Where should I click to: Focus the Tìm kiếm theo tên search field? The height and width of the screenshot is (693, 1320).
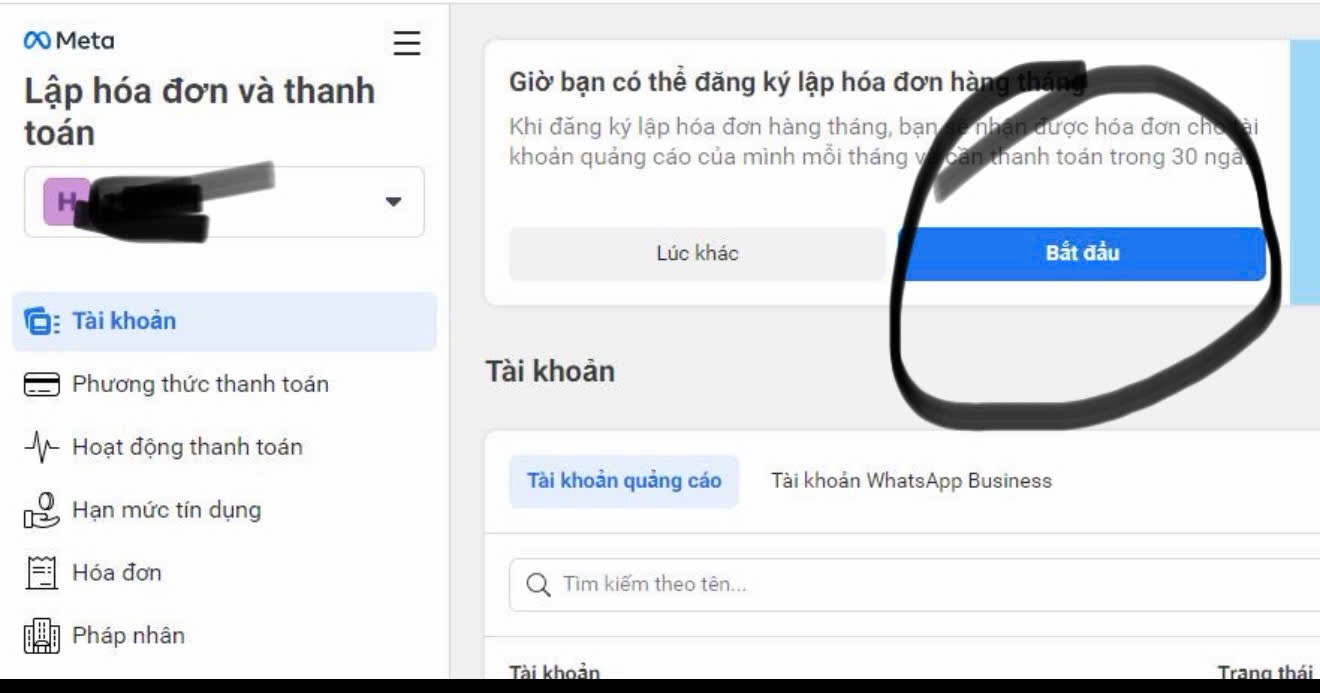coord(914,585)
